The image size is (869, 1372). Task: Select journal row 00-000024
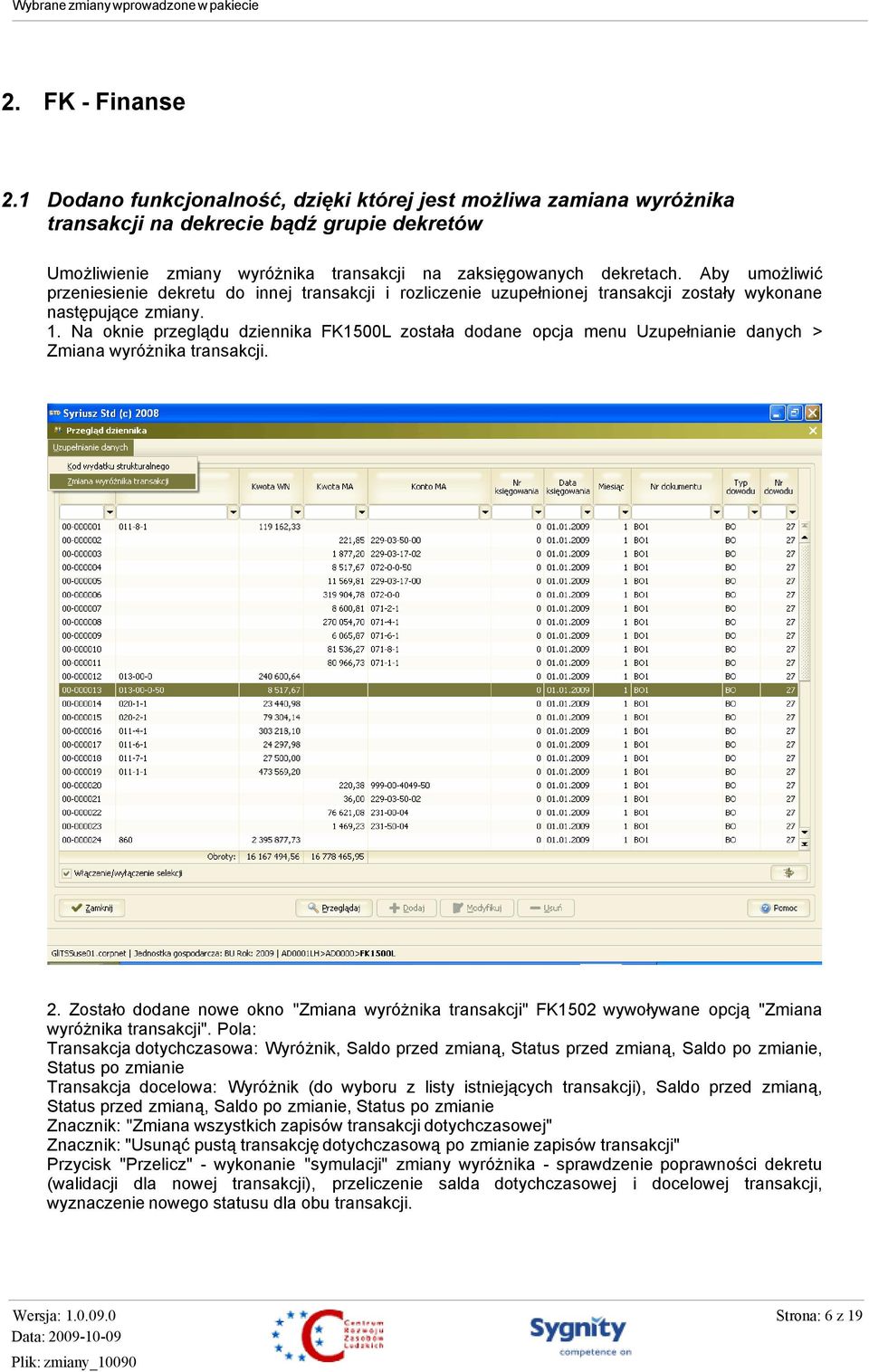coord(429,840)
